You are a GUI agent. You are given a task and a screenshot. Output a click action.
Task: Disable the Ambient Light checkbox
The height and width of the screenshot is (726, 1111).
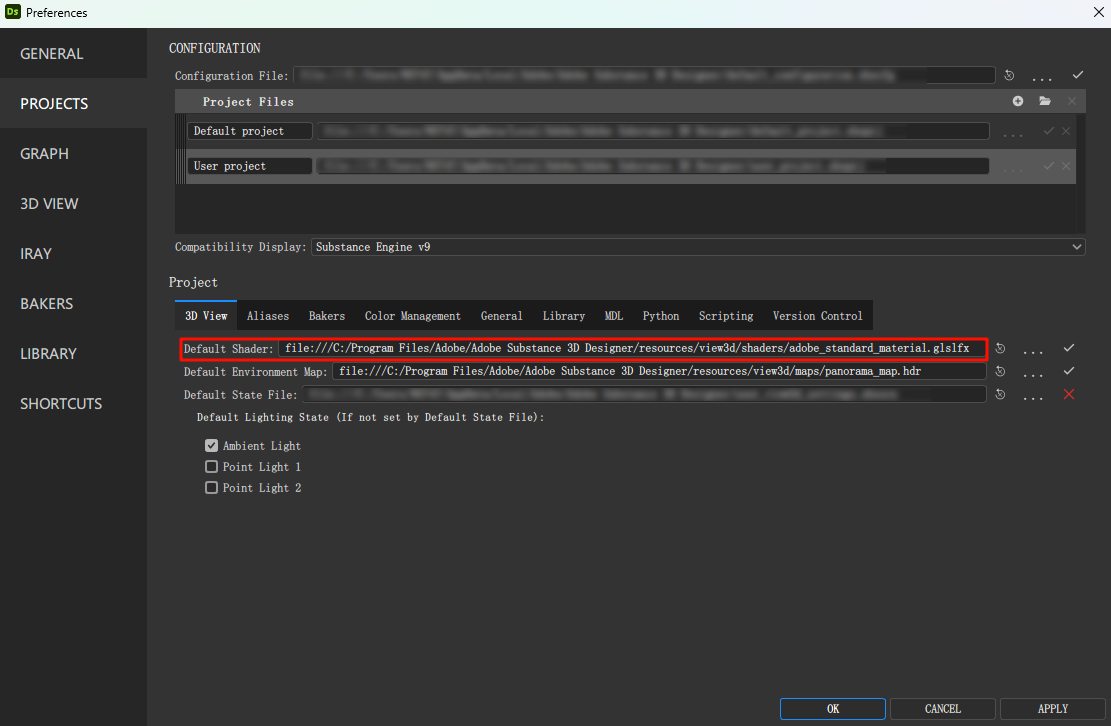(x=211, y=446)
